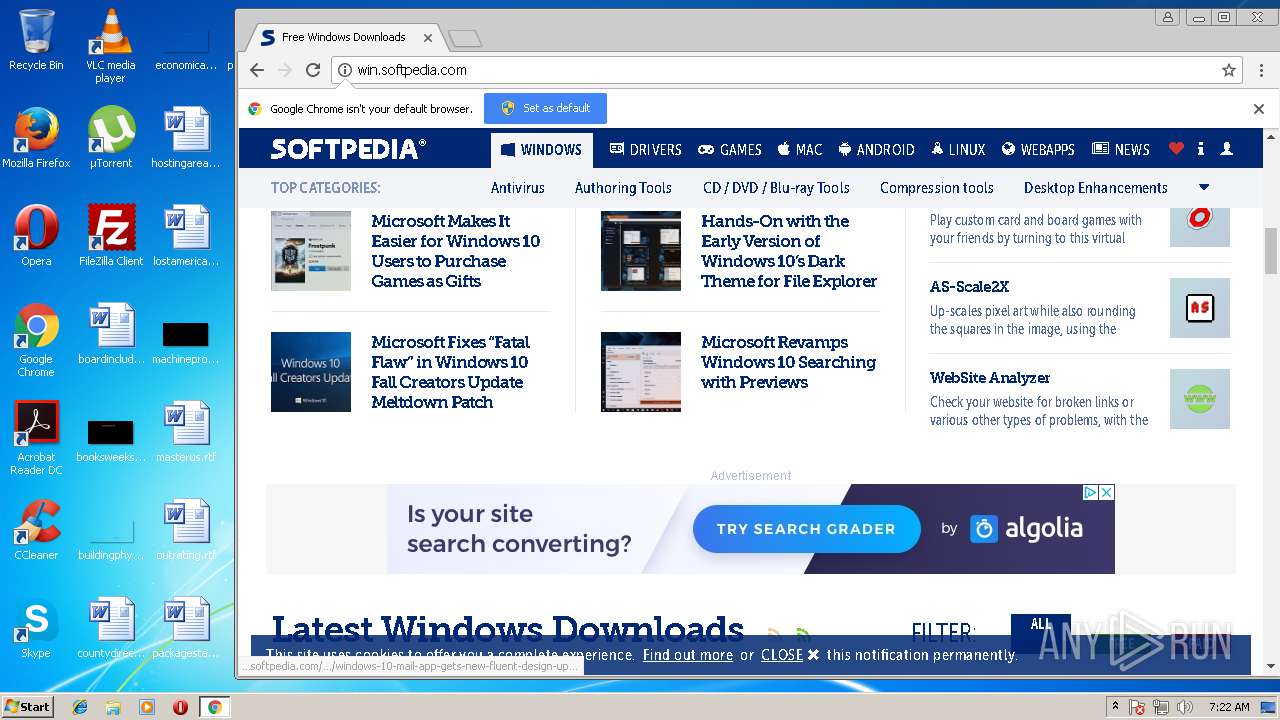The height and width of the screenshot is (720, 1280).
Task: Open CCleaner desktop shortcut
Action: tap(36, 530)
